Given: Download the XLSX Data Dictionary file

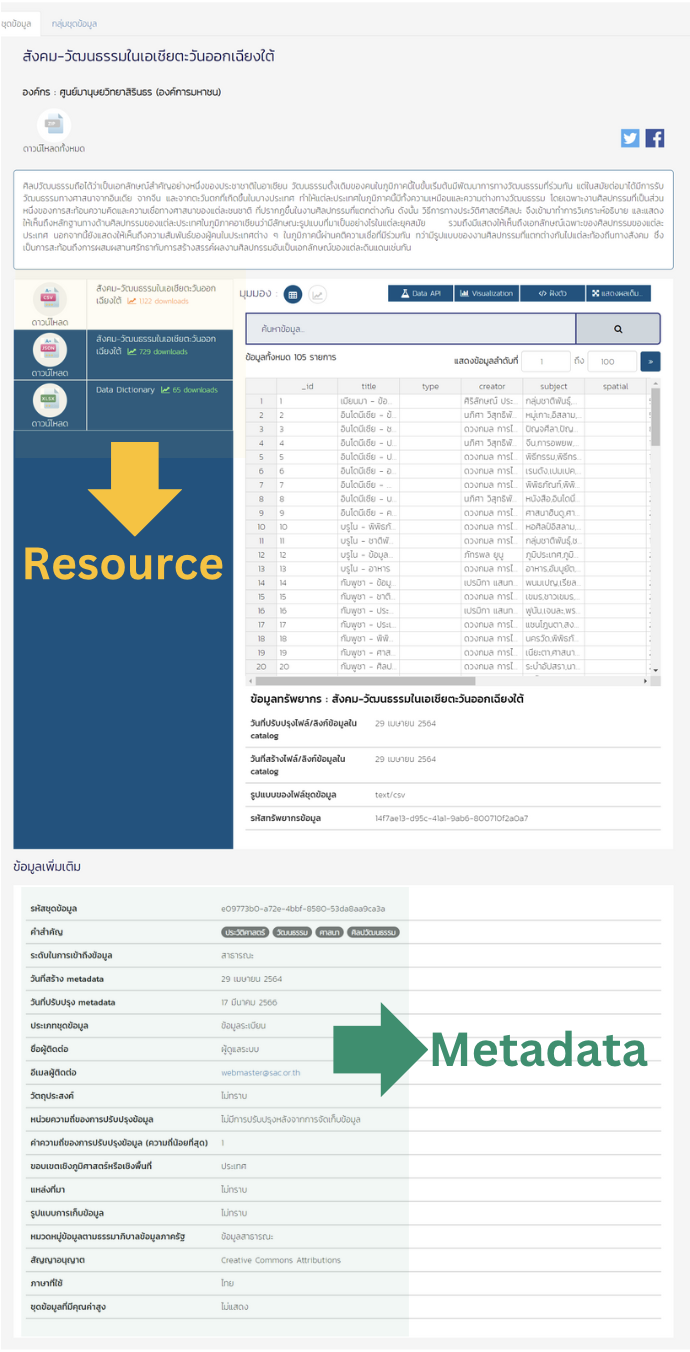Looking at the screenshot, I should click(x=49, y=403).
